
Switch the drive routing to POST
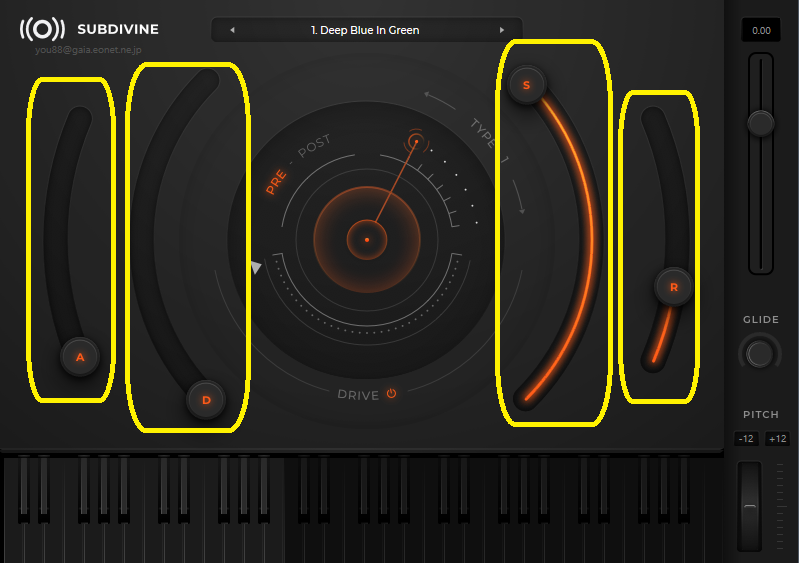pyautogui.click(x=314, y=147)
